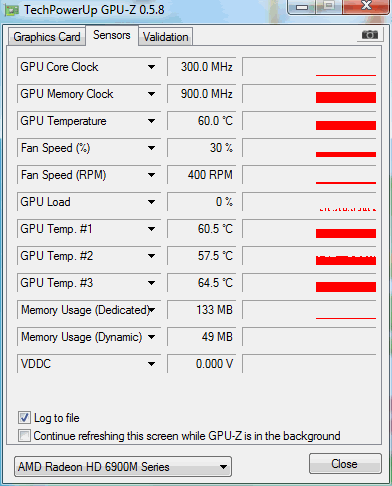Select AMD Radeon HD 6900M Series combo box
This screenshot has width=392, height=486.
point(123,467)
